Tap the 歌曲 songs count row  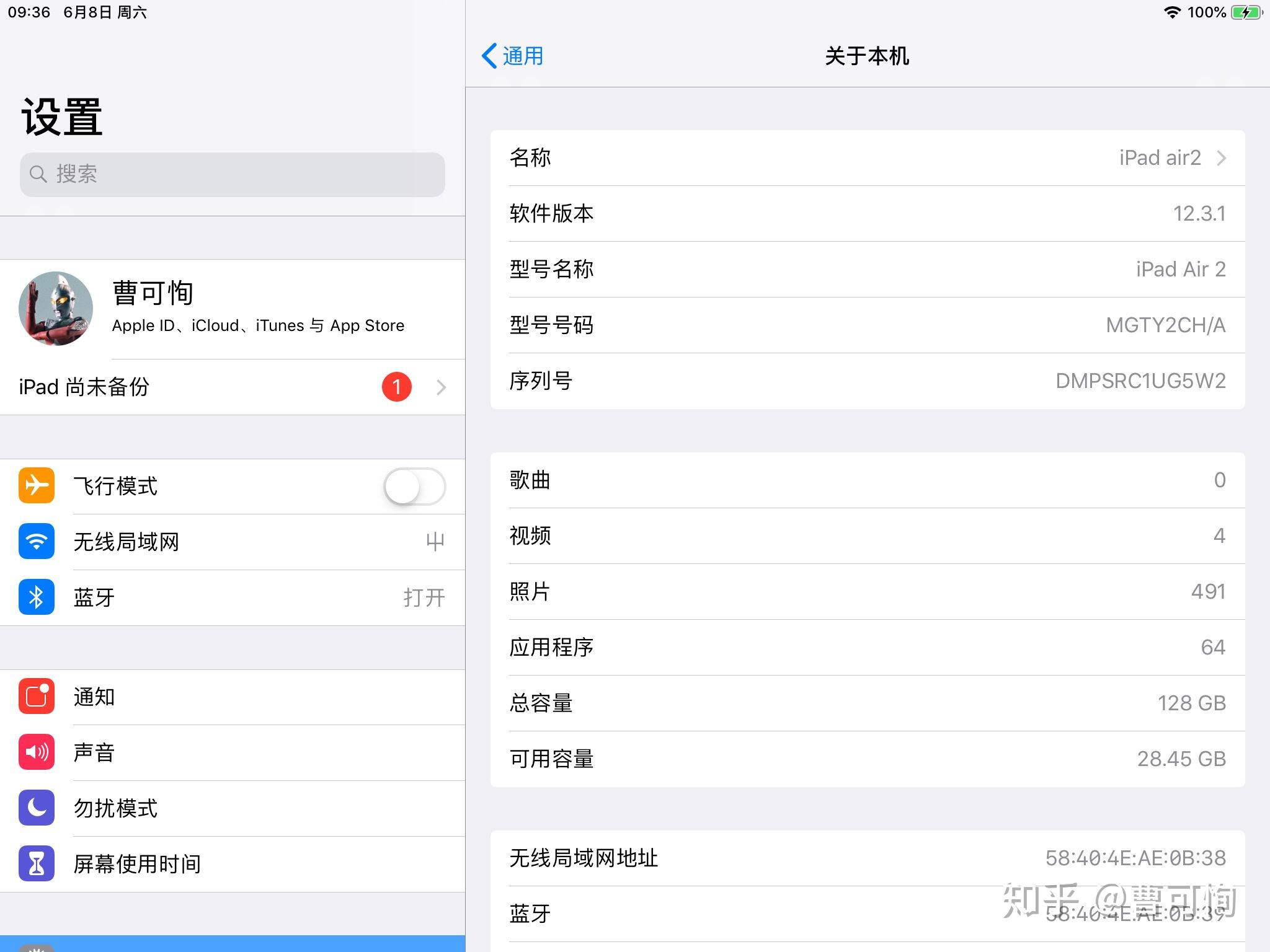[868, 480]
